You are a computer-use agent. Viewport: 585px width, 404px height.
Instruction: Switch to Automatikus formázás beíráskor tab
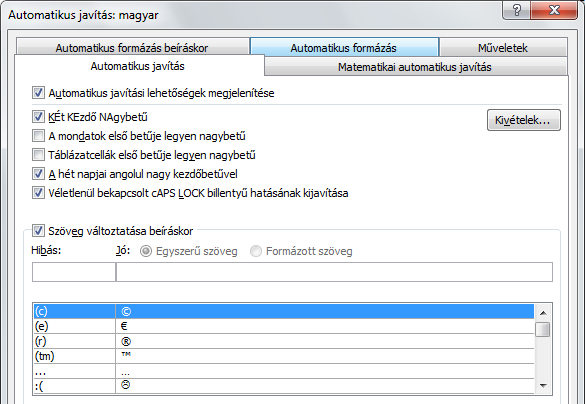tap(132, 47)
